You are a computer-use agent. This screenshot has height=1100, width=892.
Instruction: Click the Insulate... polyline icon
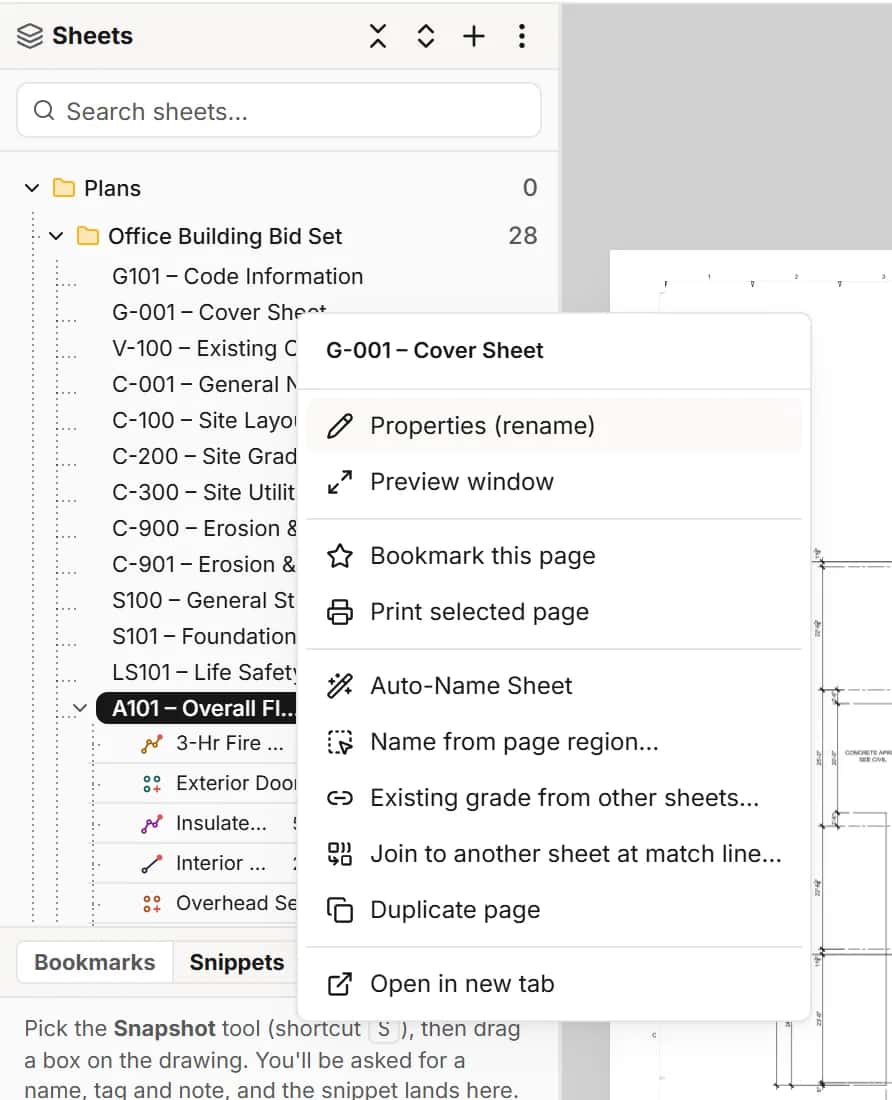pyautogui.click(x=151, y=824)
